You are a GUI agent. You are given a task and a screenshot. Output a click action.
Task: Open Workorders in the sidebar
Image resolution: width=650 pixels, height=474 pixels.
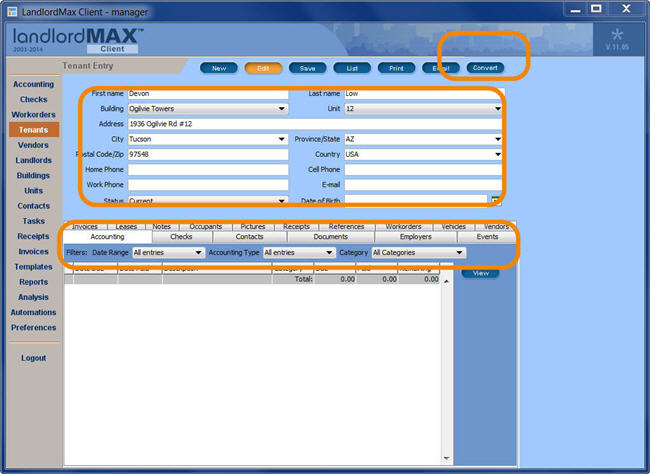(34, 114)
